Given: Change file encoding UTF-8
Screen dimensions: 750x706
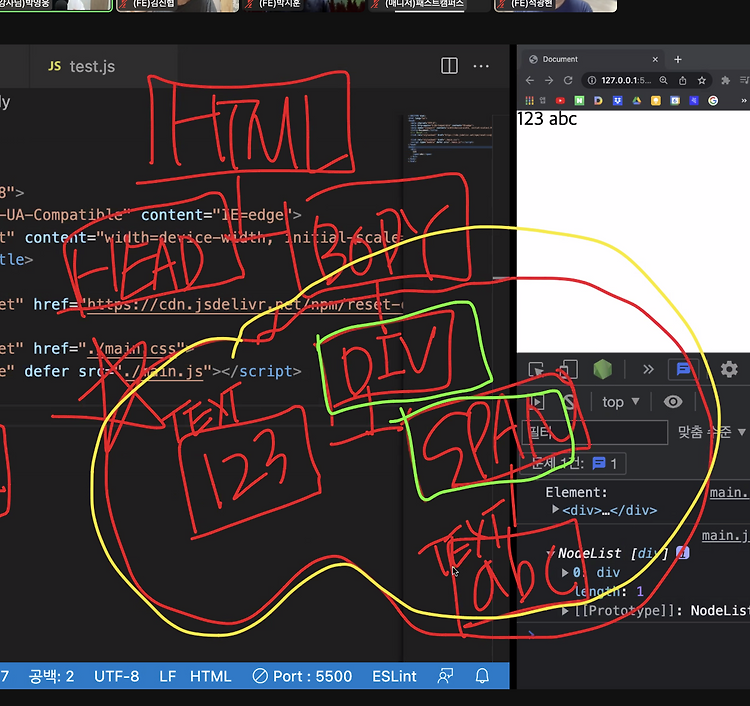Looking at the screenshot, I should click(116, 676).
